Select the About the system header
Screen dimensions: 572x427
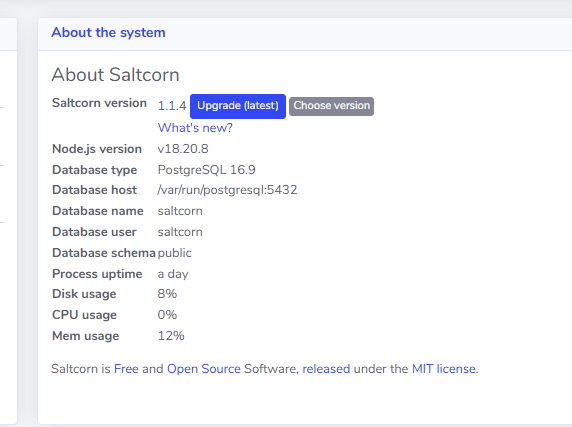[108, 32]
